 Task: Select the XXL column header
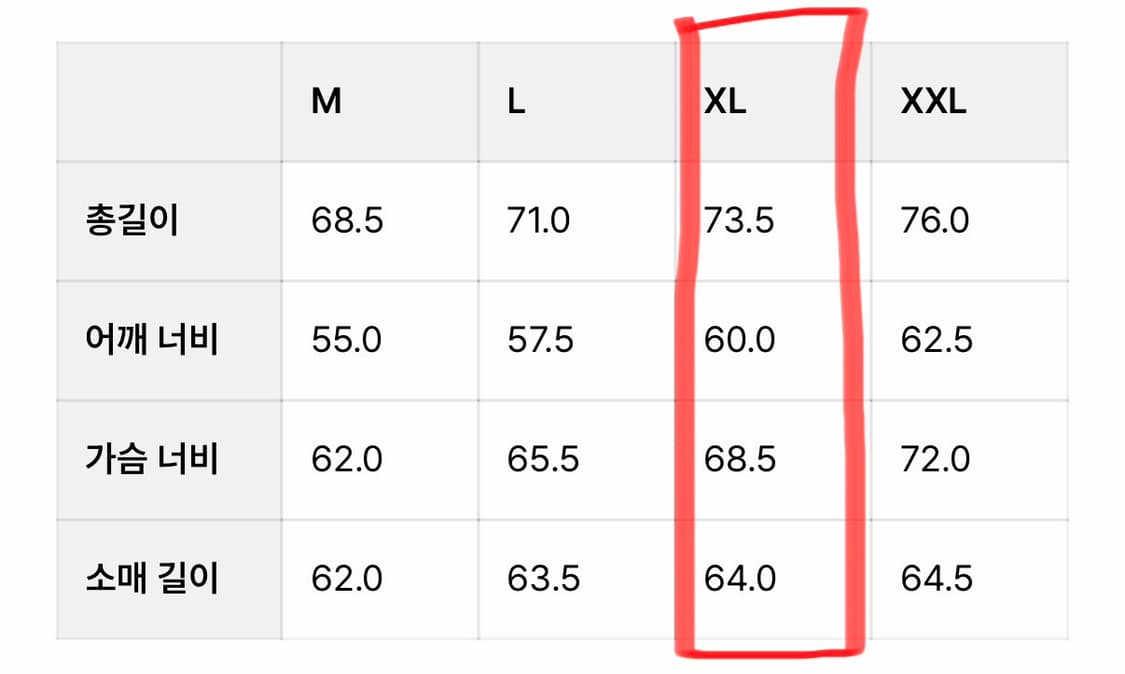tap(934, 102)
